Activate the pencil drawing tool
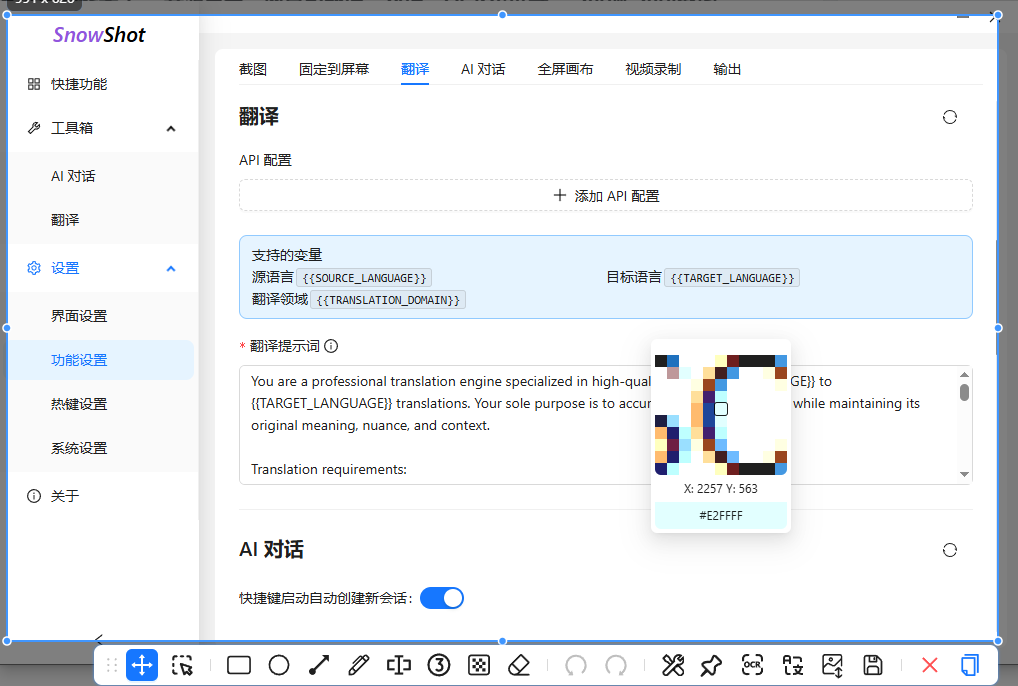 (358, 665)
